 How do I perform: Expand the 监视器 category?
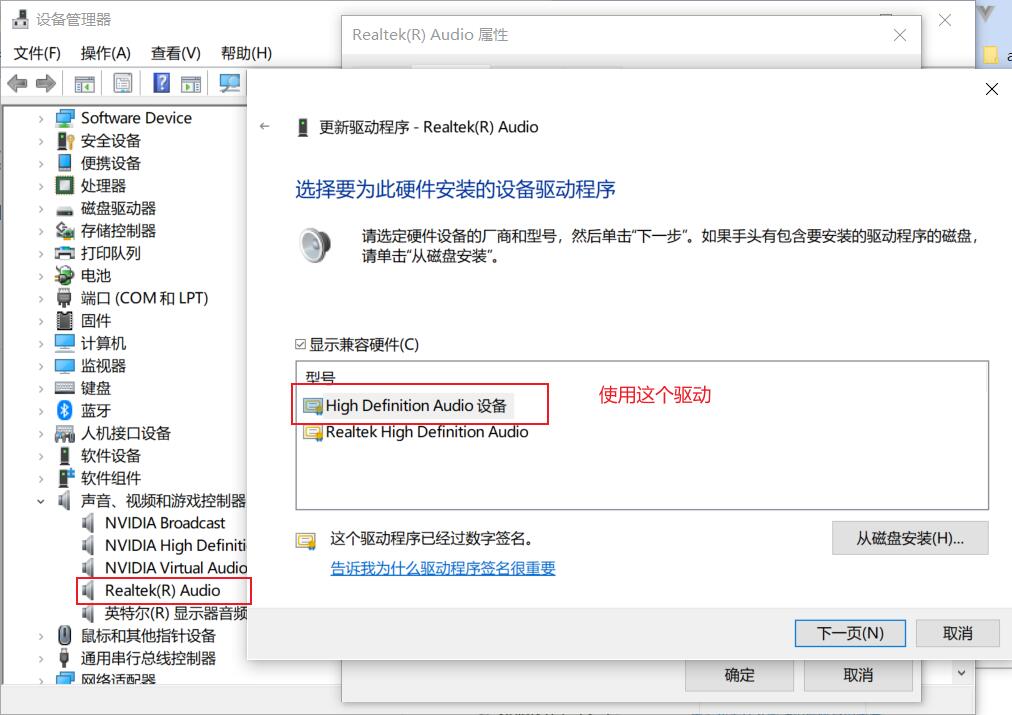[x=41, y=366]
